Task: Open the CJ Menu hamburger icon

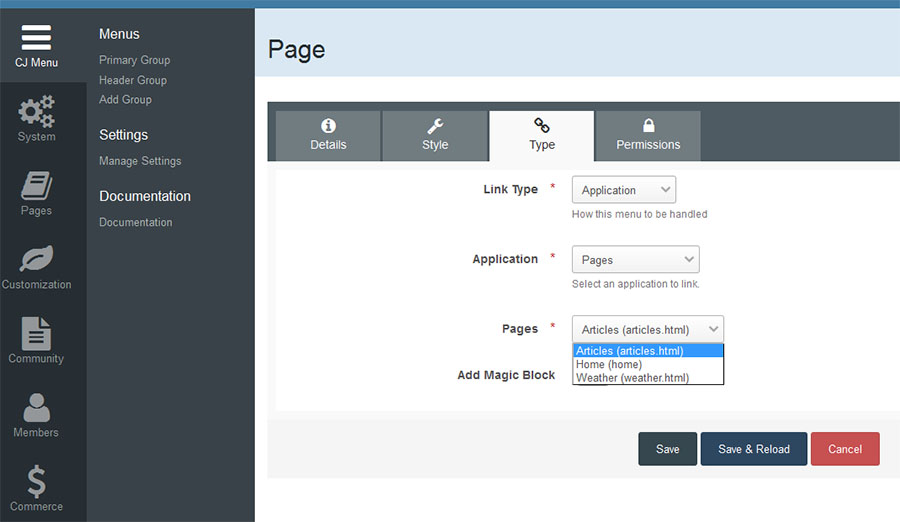Action: (x=36, y=36)
